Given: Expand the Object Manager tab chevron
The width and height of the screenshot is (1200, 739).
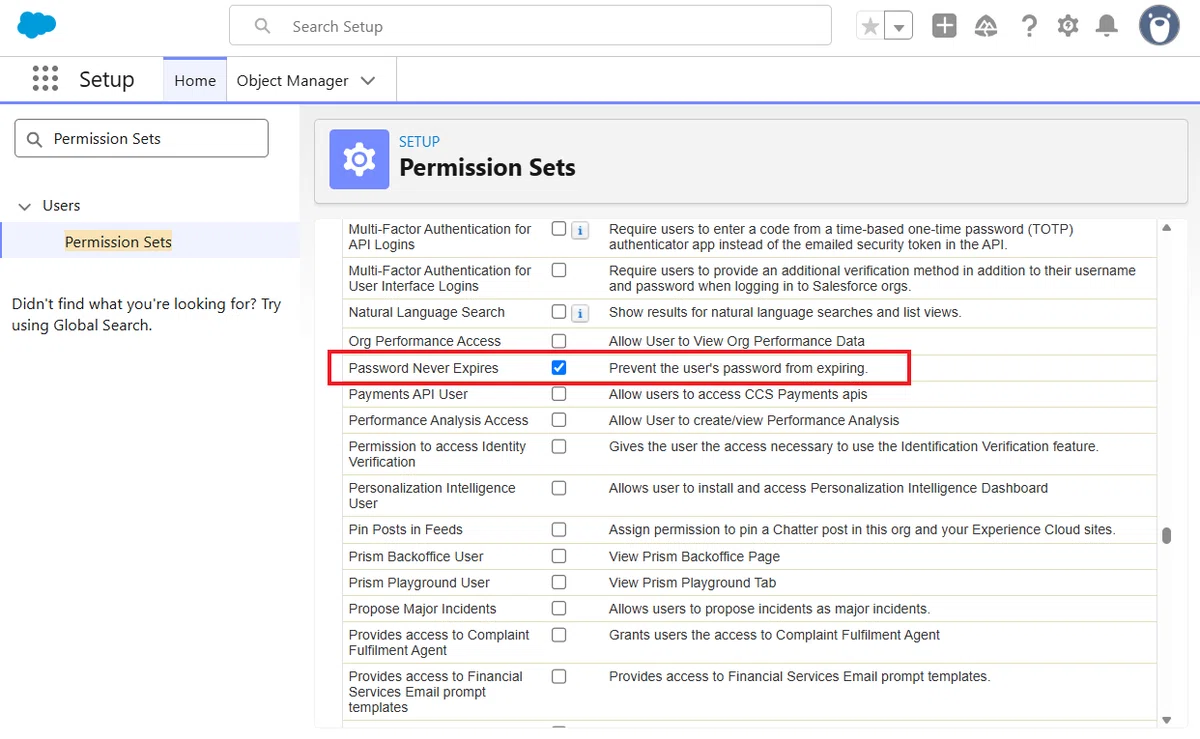Looking at the screenshot, I should click(x=368, y=81).
